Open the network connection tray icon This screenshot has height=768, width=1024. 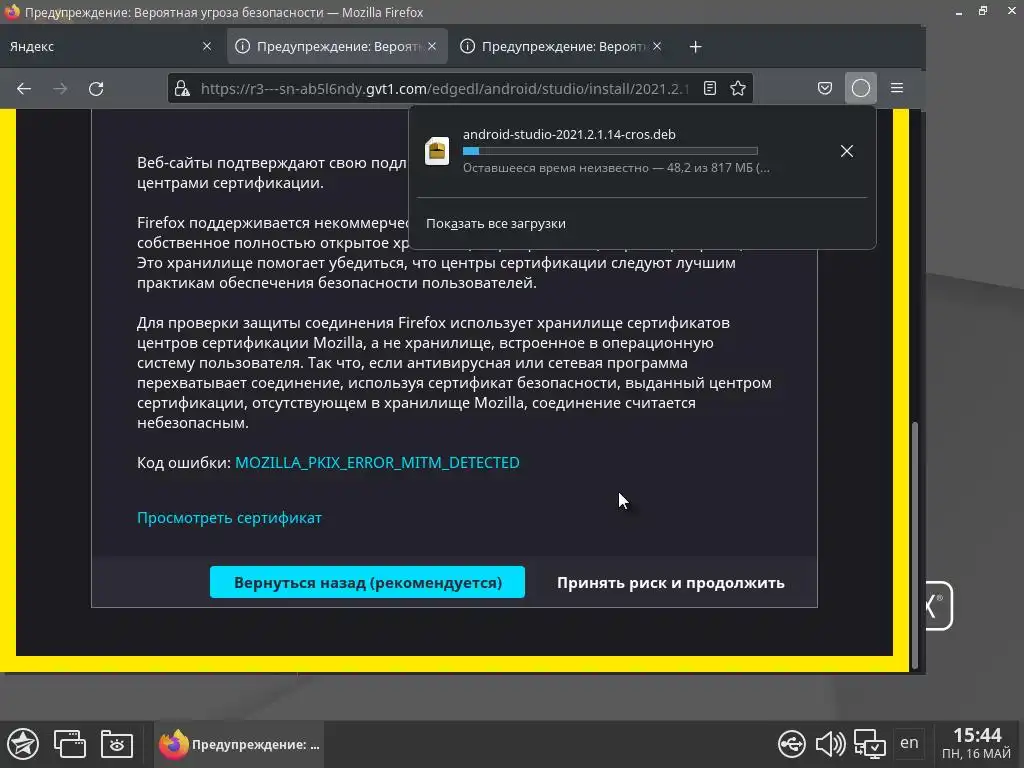click(870, 744)
